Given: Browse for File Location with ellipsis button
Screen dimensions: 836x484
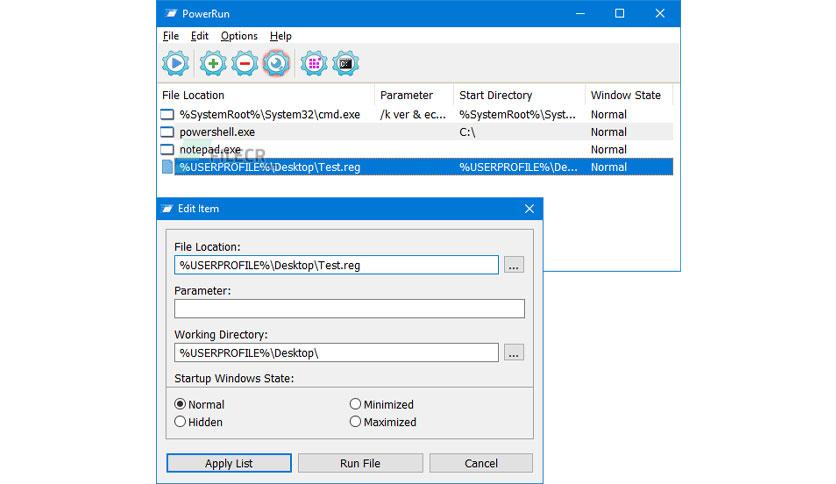Looking at the screenshot, I should click(x=514, y=265).
